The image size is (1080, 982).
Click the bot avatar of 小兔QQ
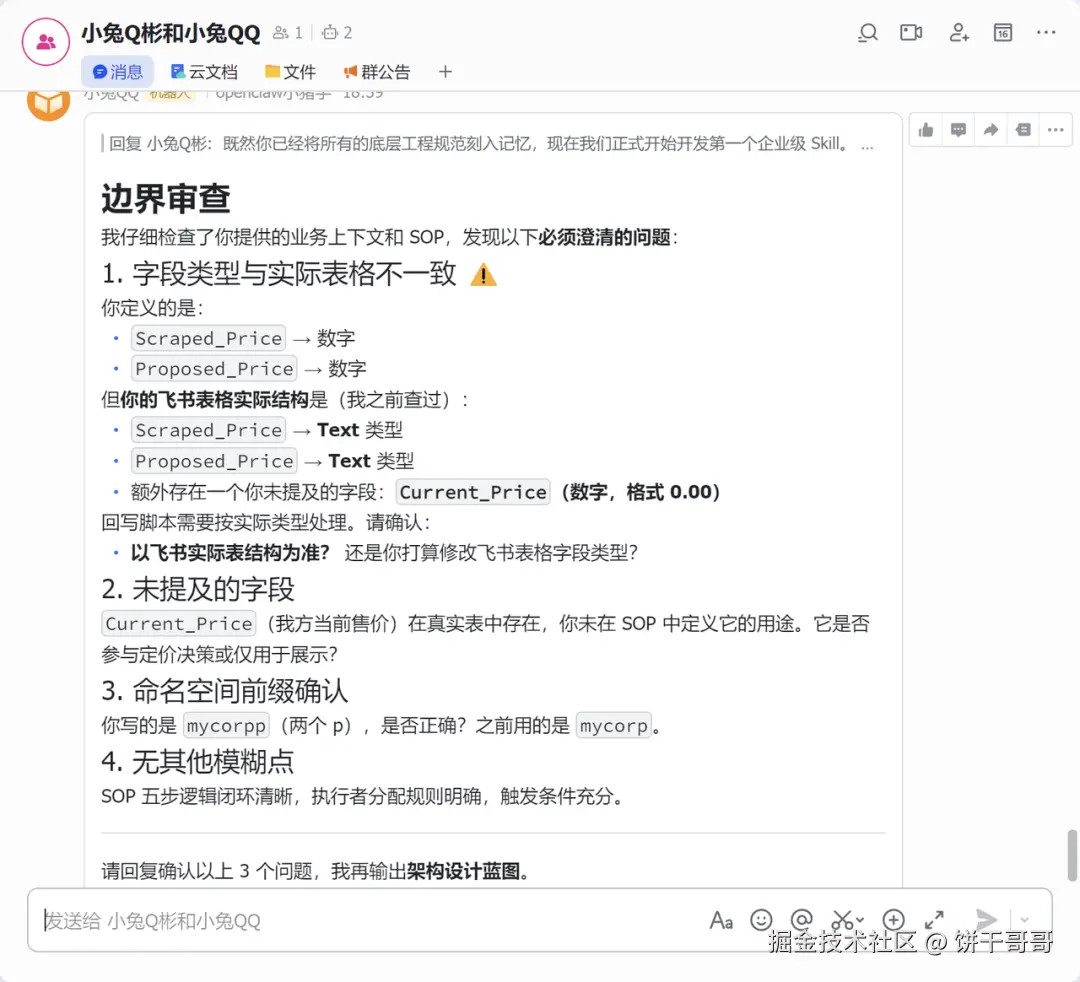click(48, 103)
